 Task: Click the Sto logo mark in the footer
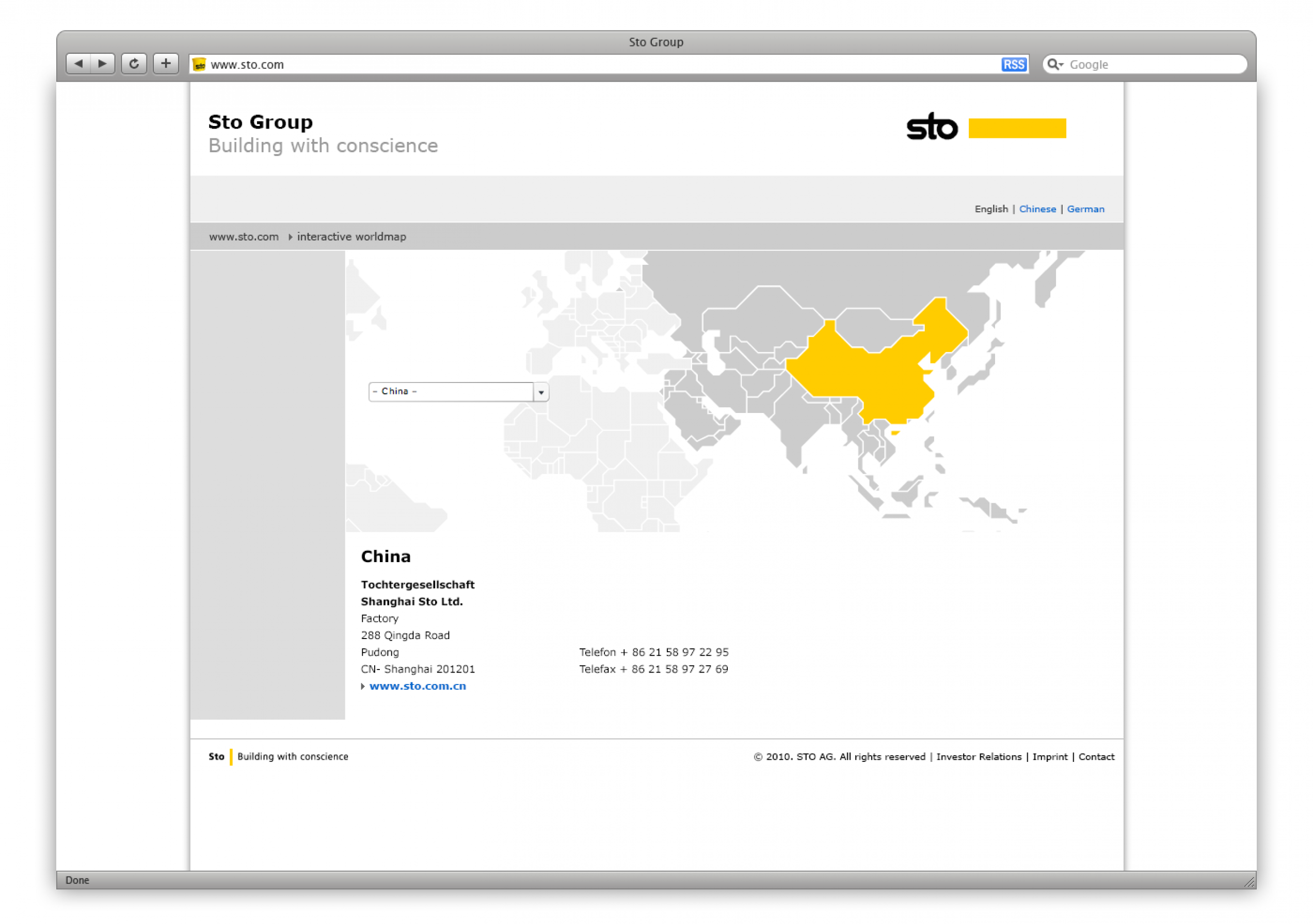(x=216, y=756)
